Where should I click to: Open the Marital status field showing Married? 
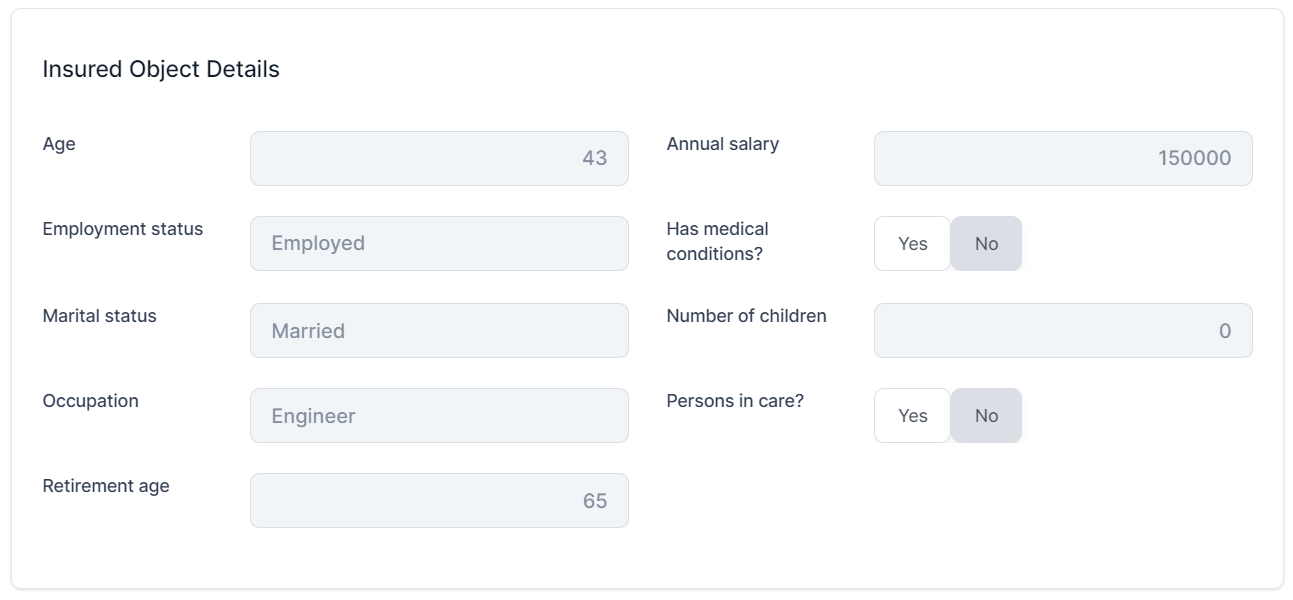[x=439, y=331]
